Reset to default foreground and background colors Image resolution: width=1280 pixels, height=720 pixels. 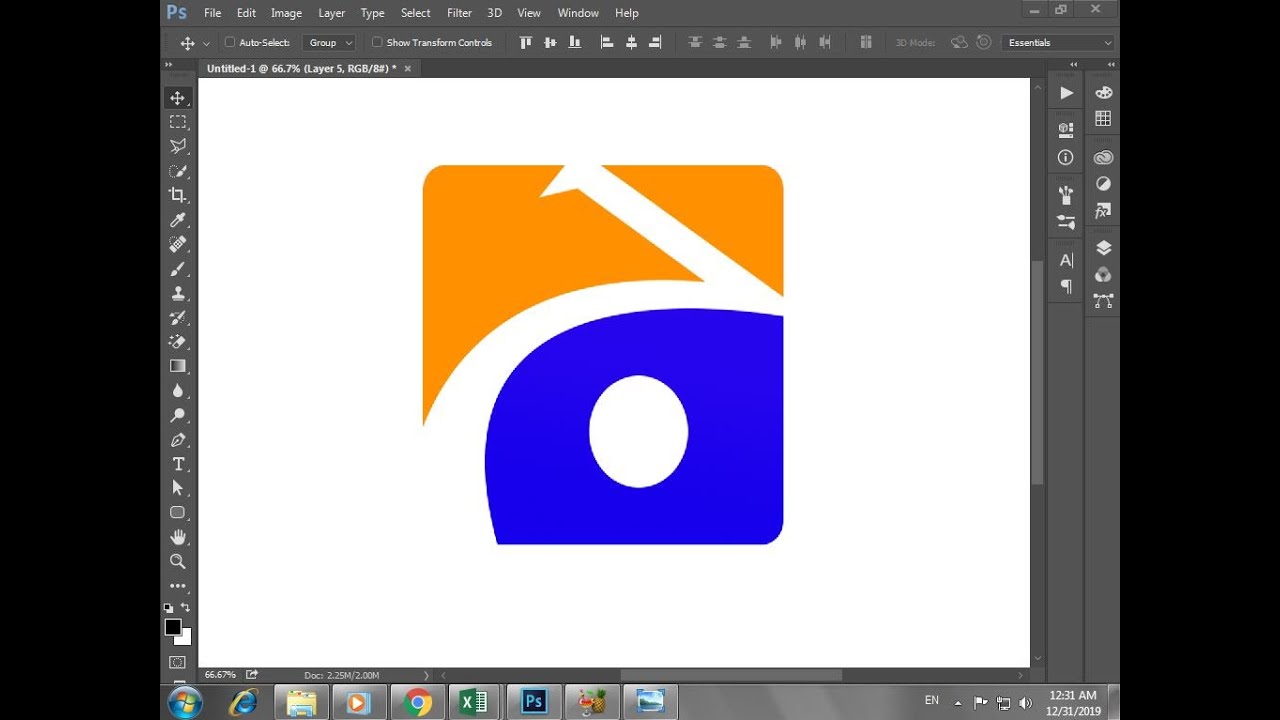point(168,608)
